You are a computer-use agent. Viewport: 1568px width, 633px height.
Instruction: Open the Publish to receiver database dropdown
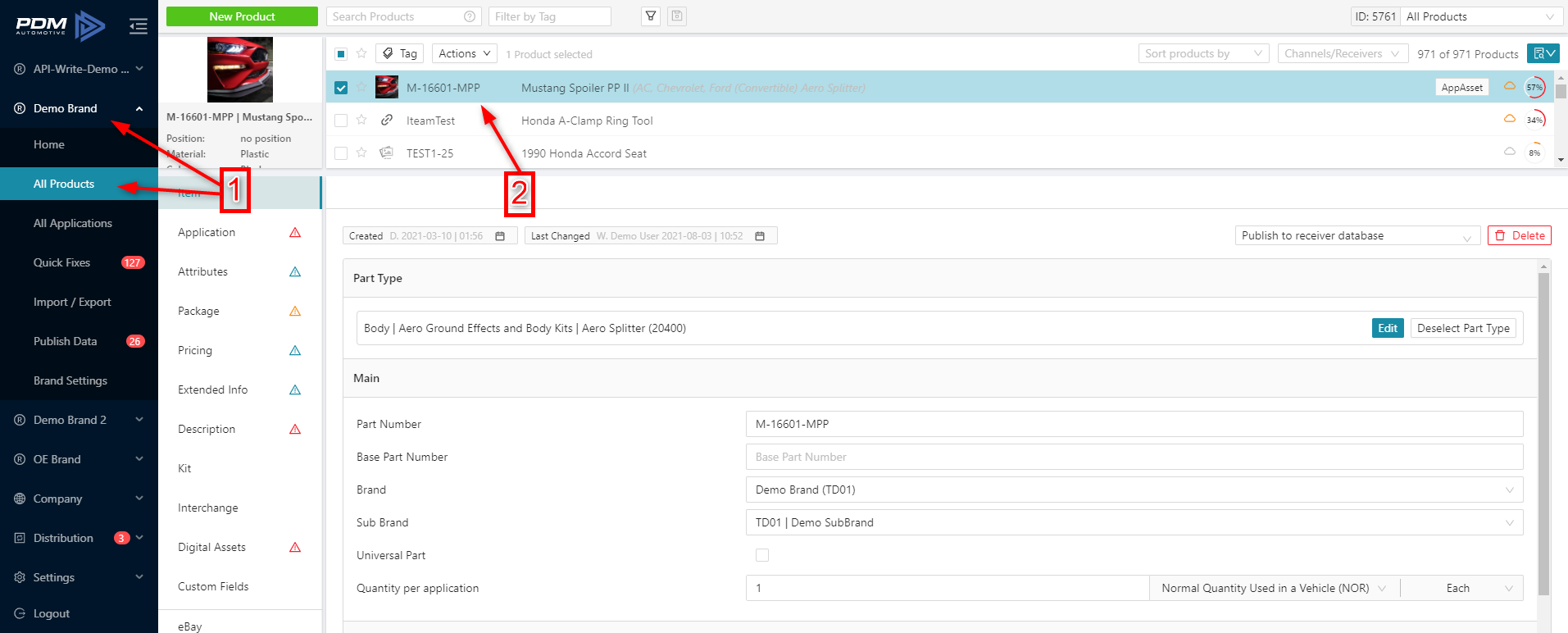(x=1357, y=235)
